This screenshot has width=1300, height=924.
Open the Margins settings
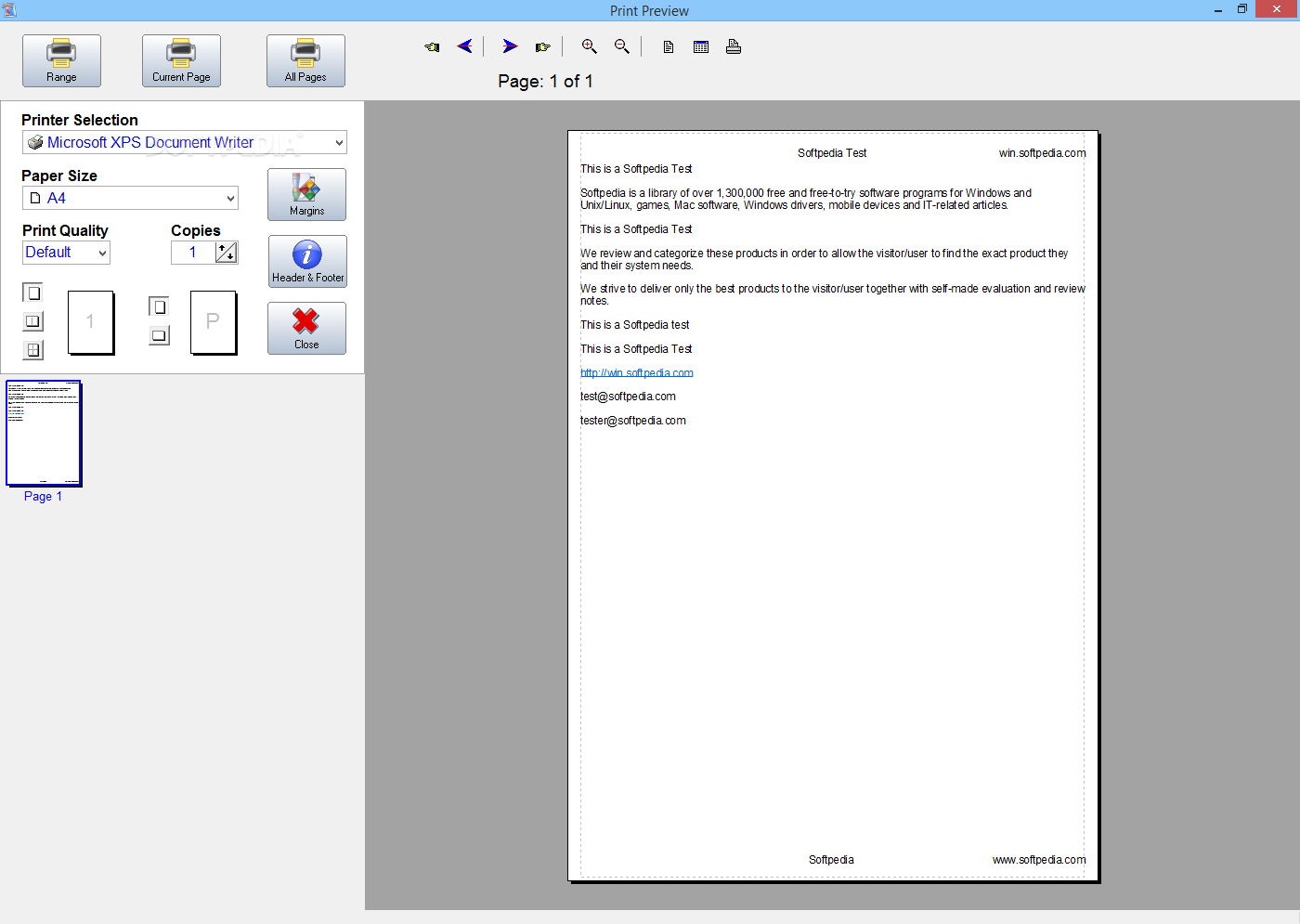click(306, 194)
